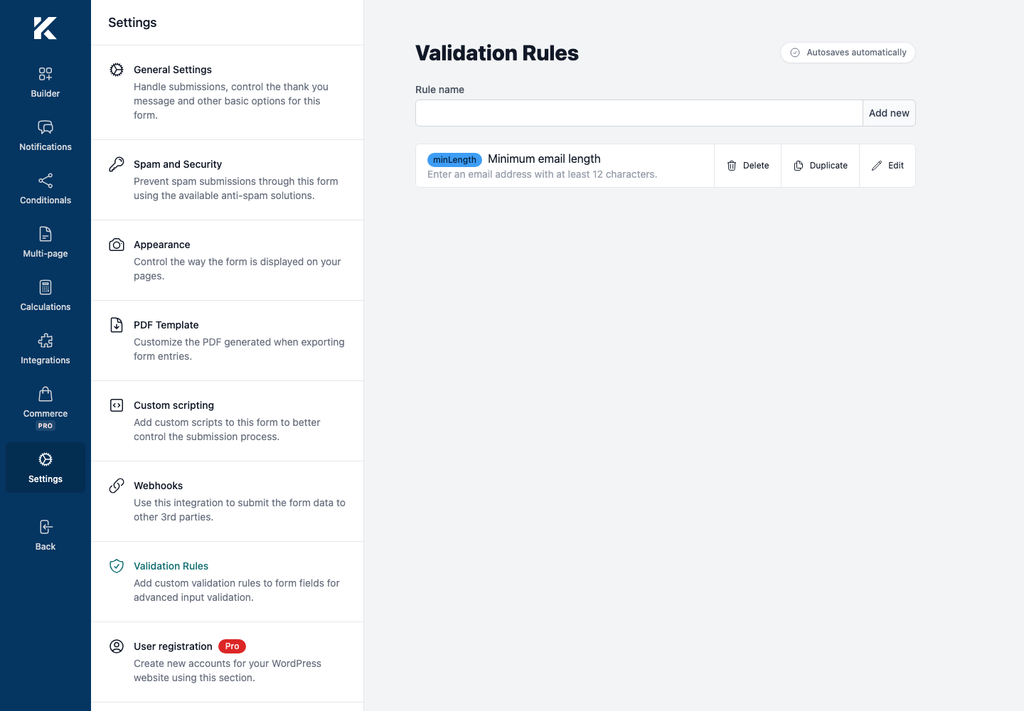Open Notifications from the sidebar
The width and height of the screenshot is (1024, 711).
tap(45, 136)
